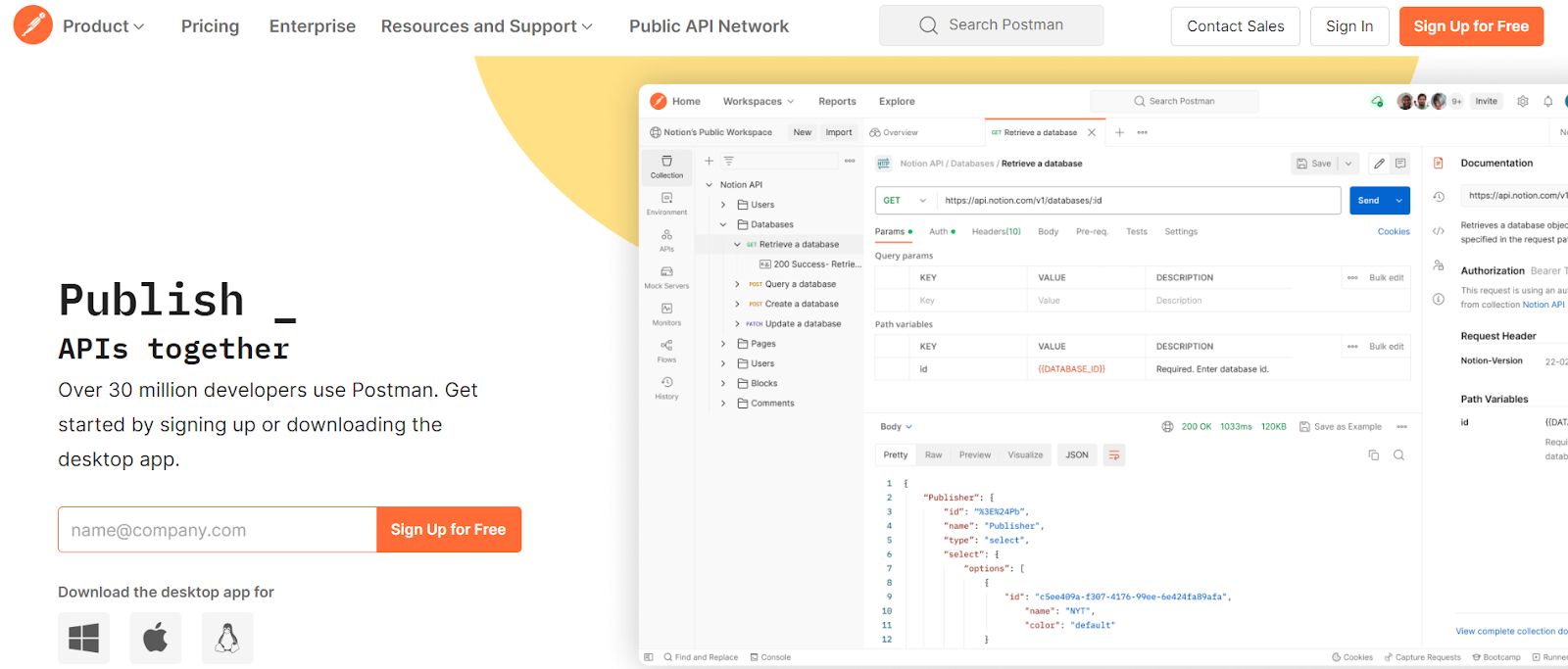This screenshot has height=669, width=1568.
Task: Open the collection sidebar three-dot options
Action: (850, 161)
